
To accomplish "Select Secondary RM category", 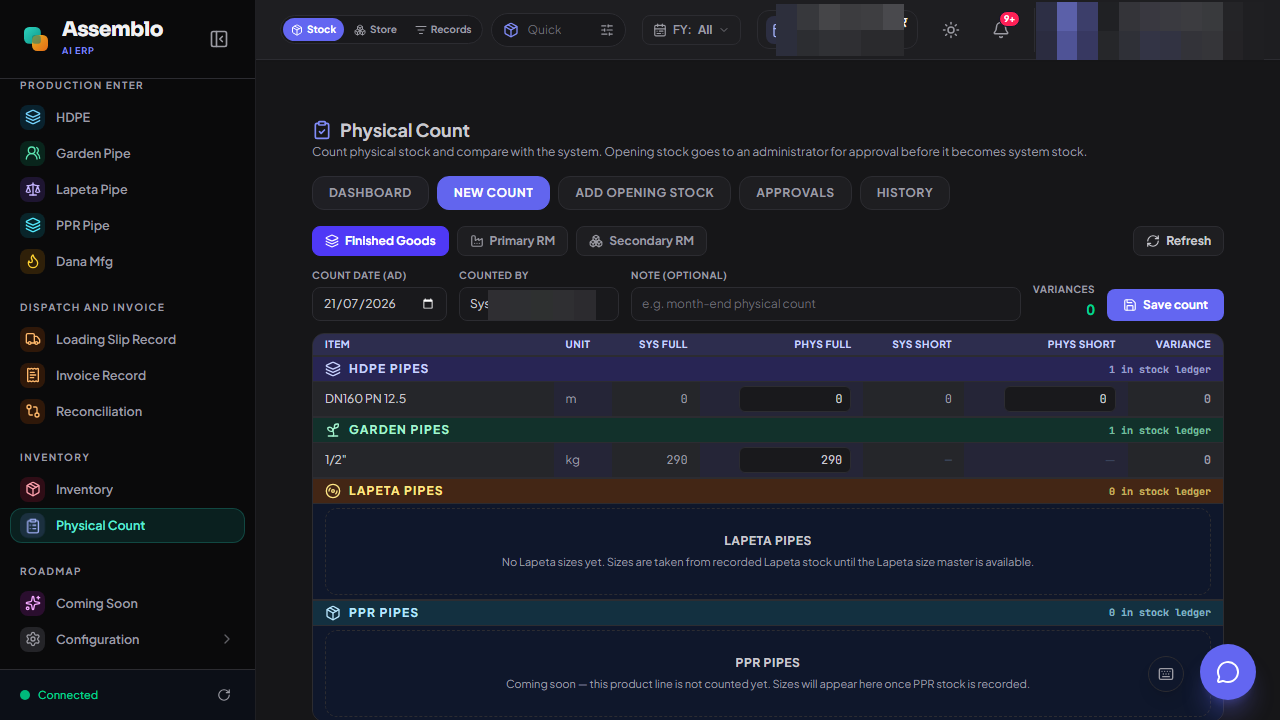I will click(x=641, y=241).
